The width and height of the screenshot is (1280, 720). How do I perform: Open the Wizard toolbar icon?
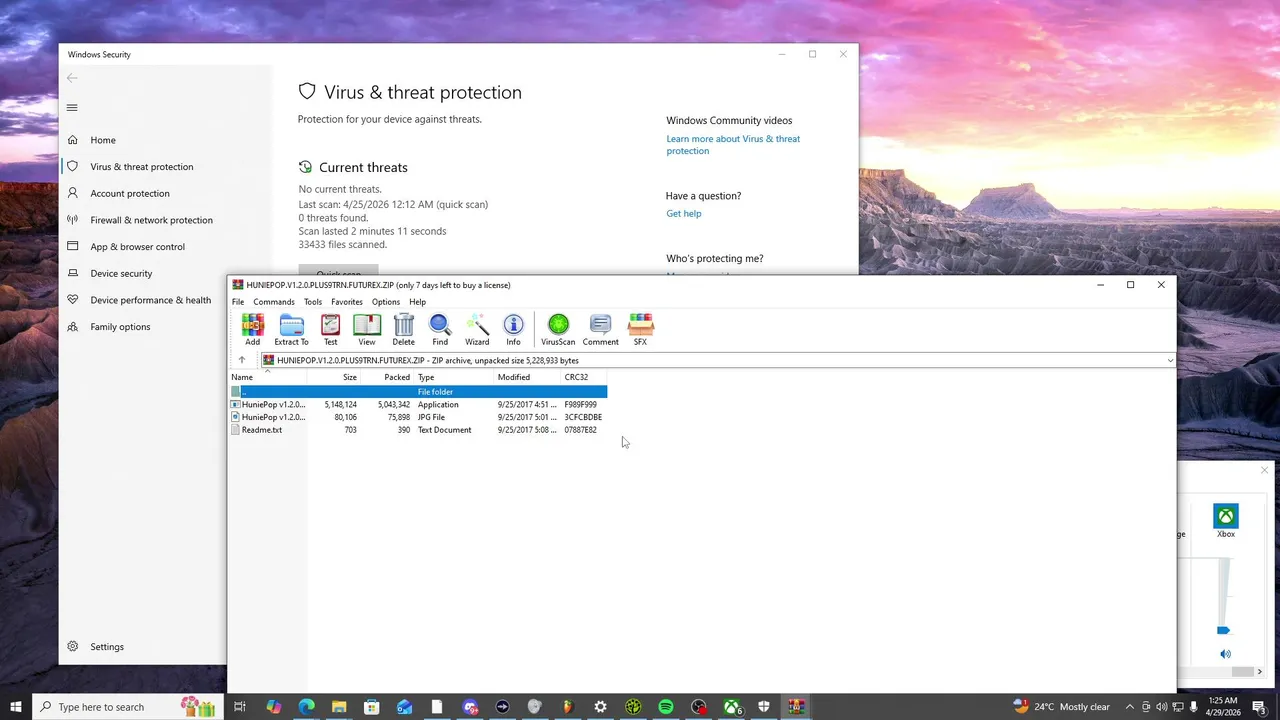click(477, 330)
